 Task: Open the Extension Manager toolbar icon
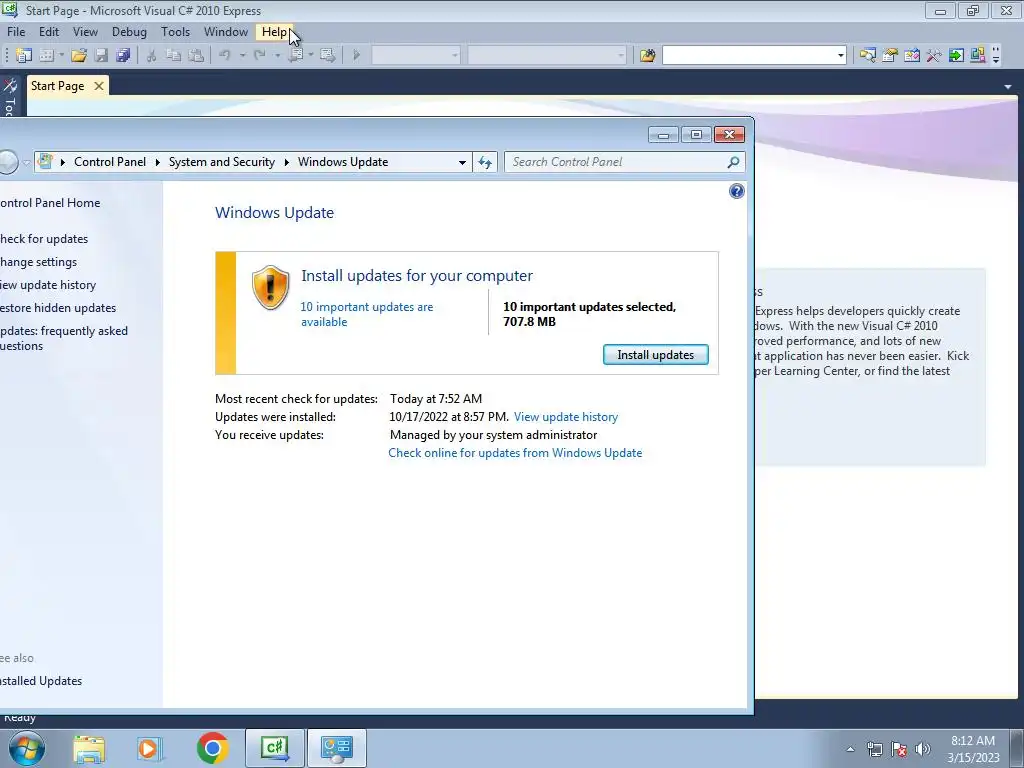(x=978, y=56)
